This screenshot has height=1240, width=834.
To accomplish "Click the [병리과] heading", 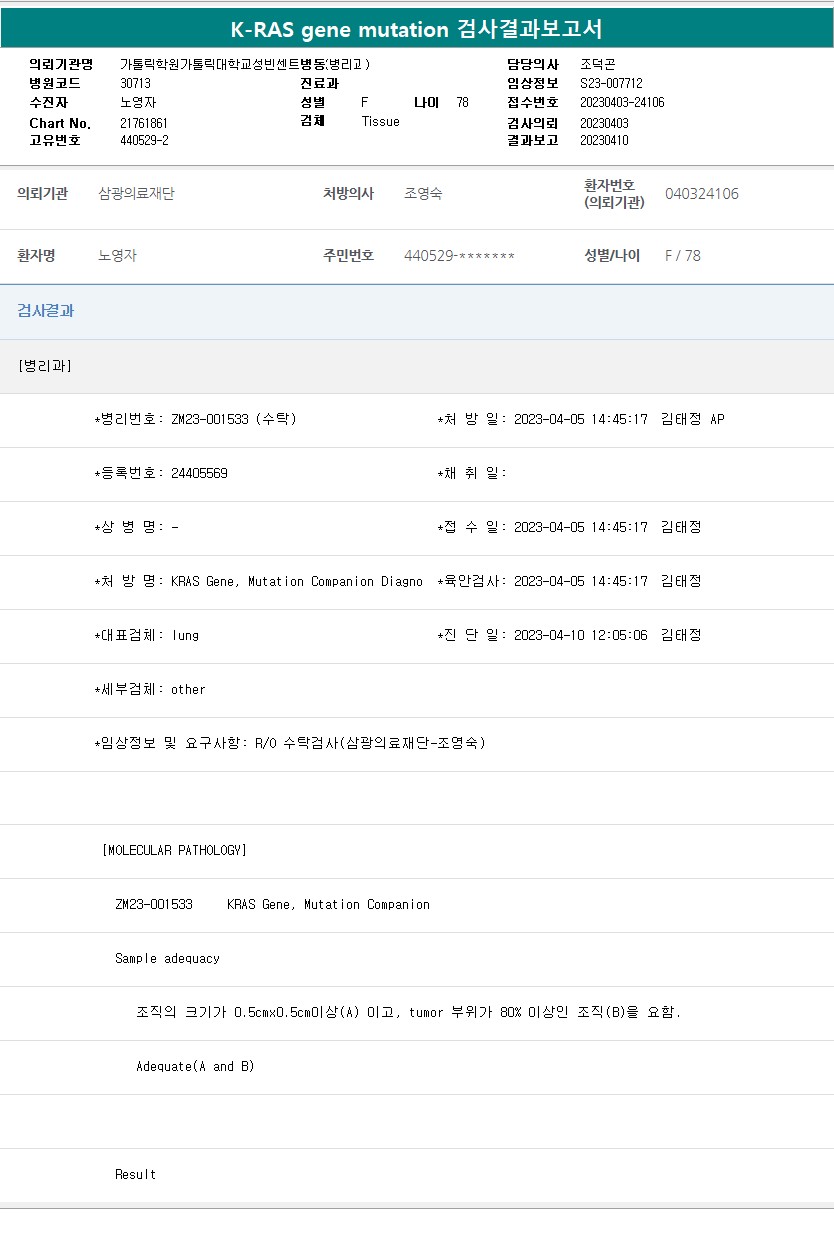I will point(44,365).
